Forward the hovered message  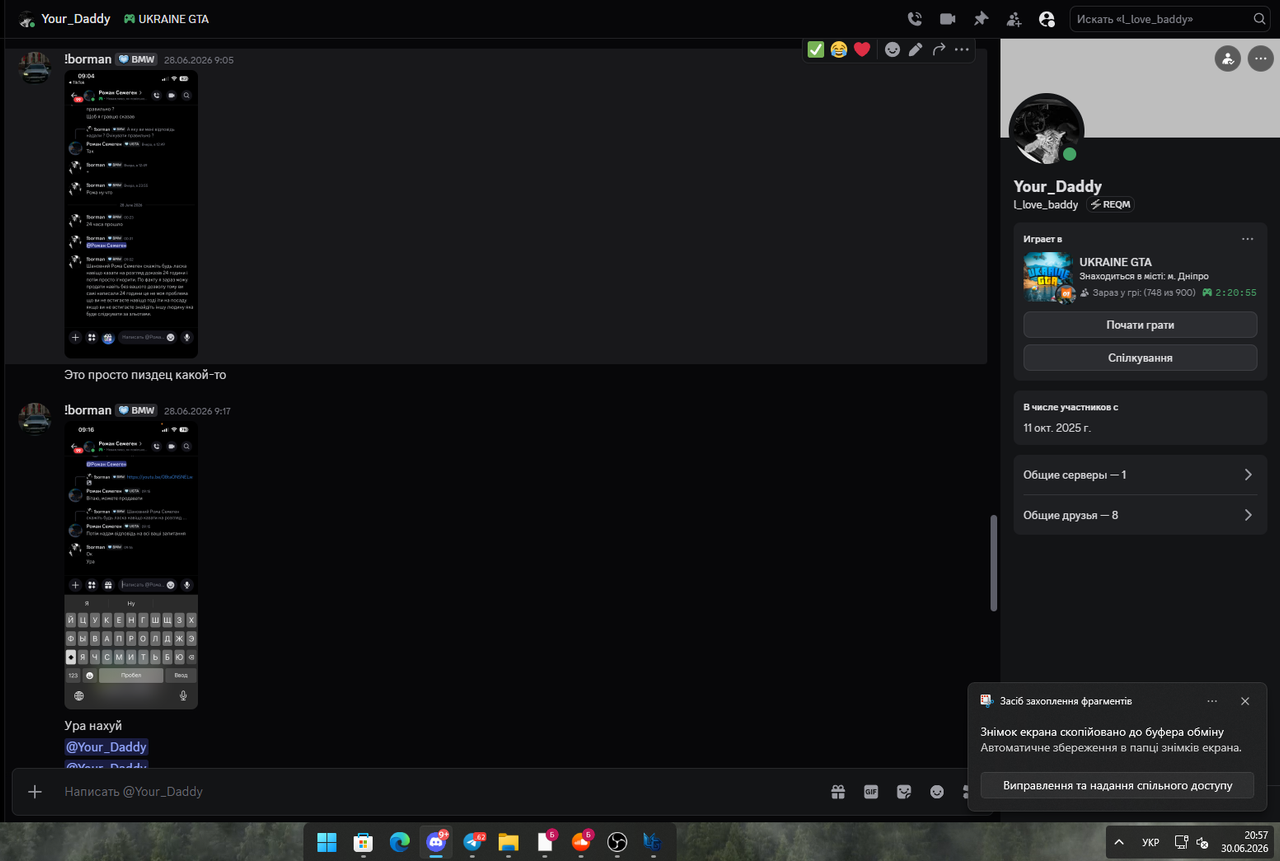click(938, 49)
